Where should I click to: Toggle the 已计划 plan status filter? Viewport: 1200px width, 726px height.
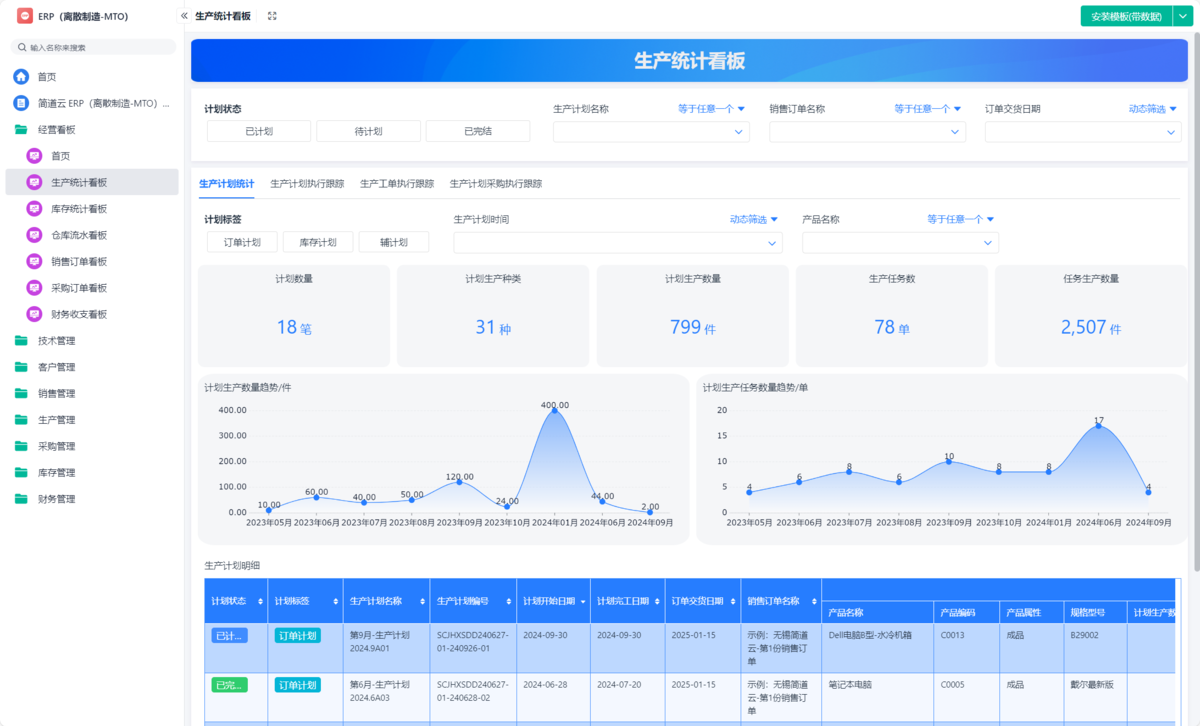point(258,130)
